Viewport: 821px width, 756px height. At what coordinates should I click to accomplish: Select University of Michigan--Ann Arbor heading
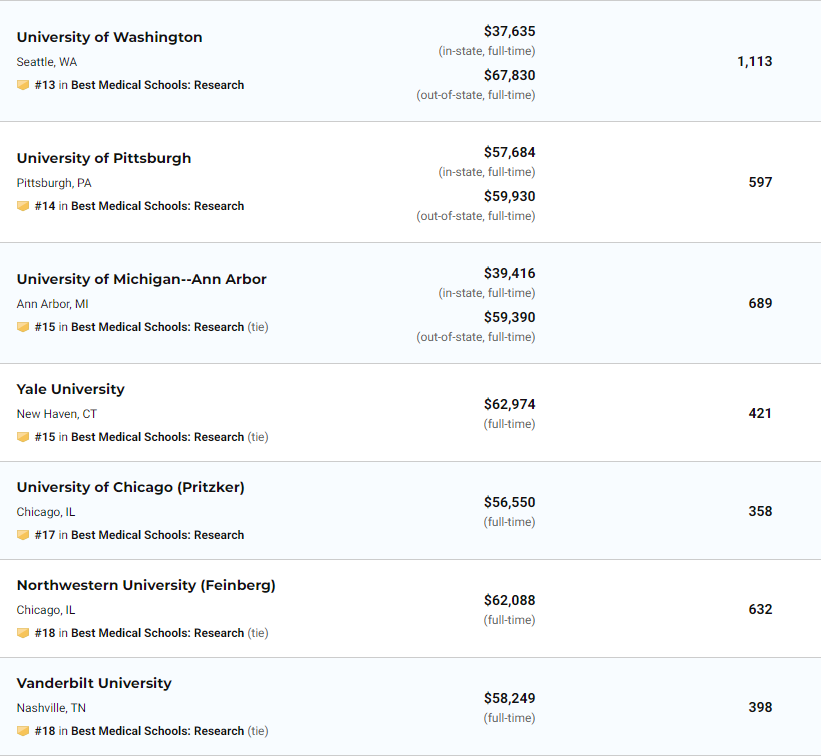point(141,279)
